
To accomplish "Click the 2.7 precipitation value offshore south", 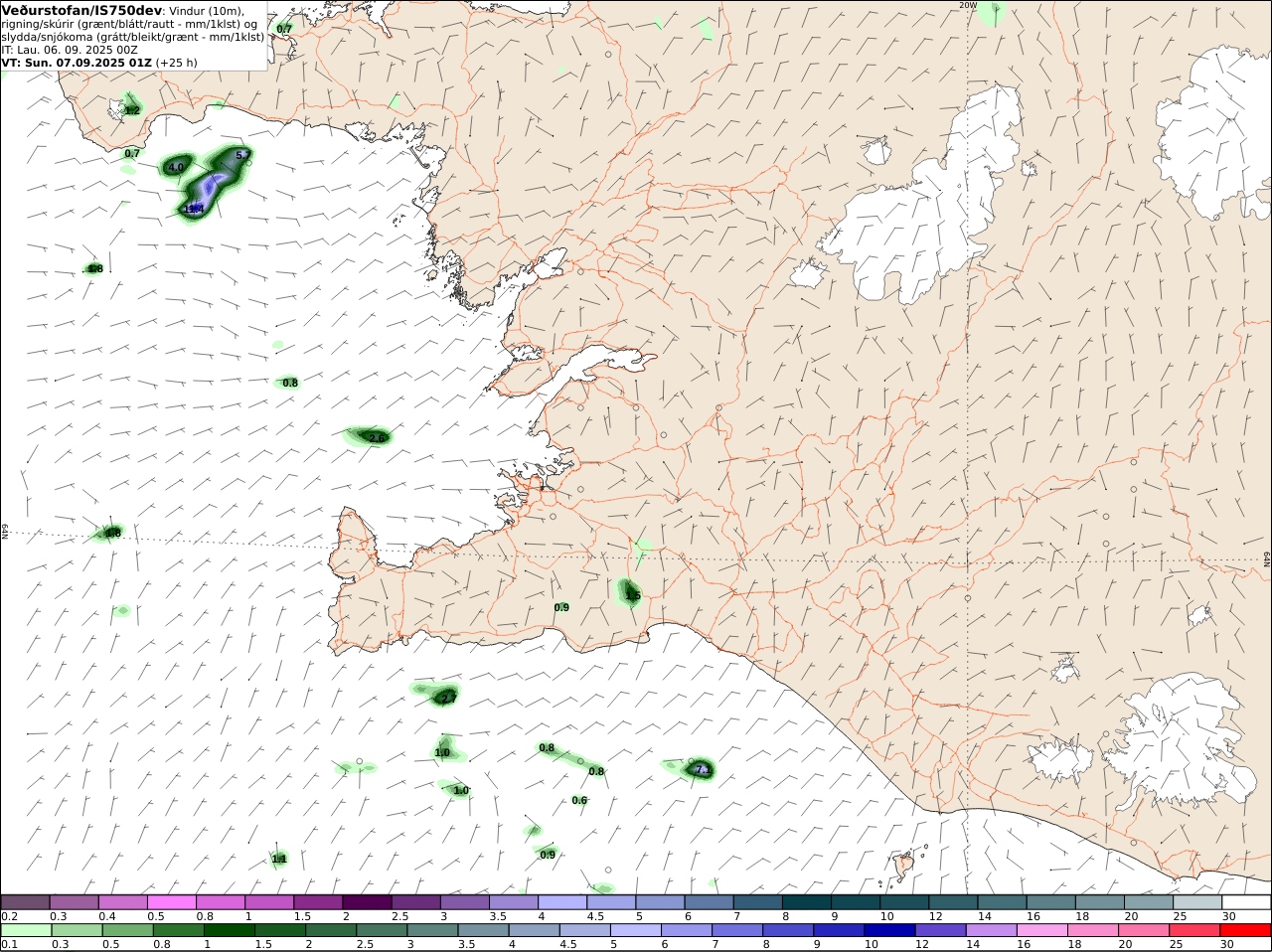I will click(448, 699).
